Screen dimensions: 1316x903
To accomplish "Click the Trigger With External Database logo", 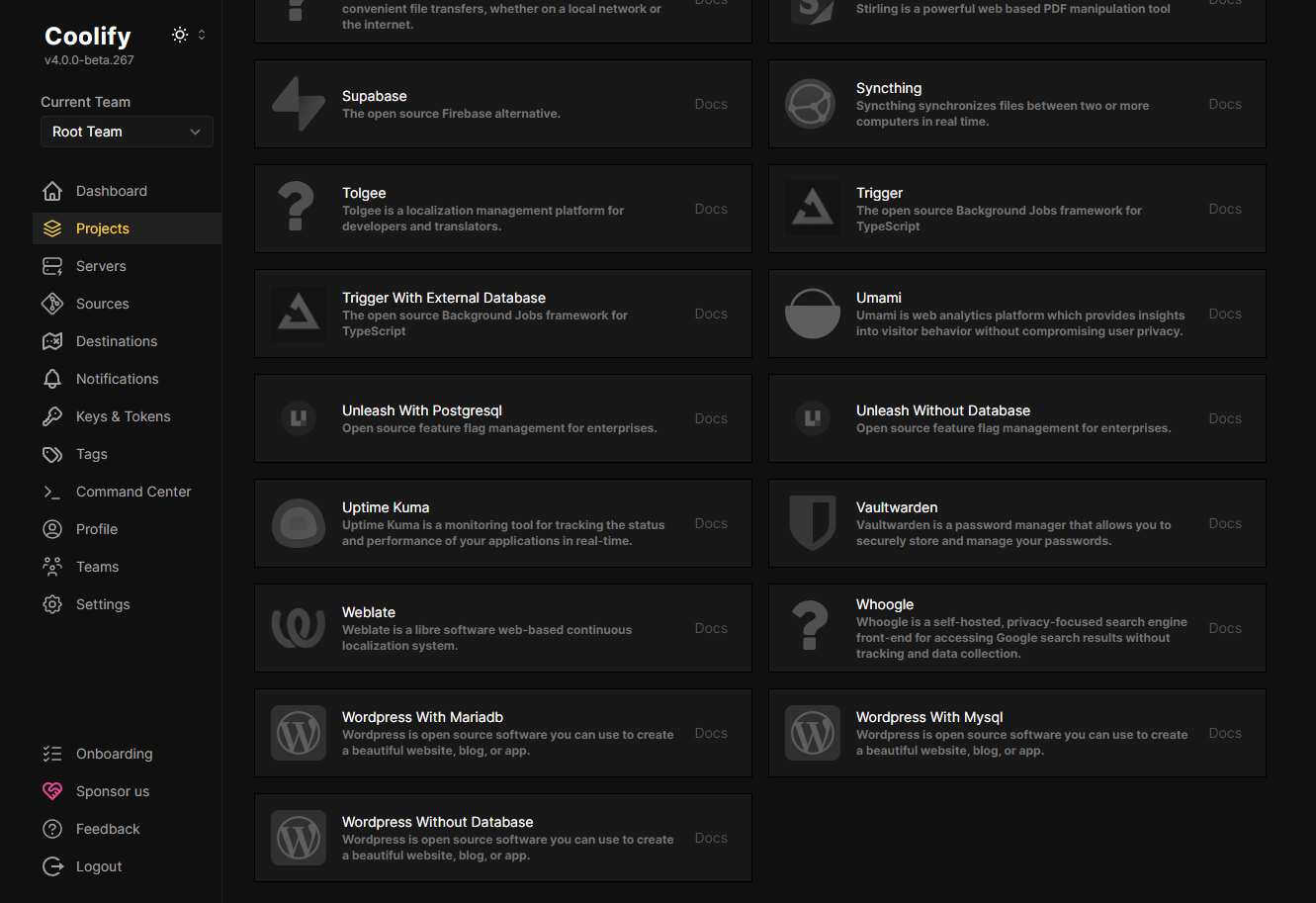I will pyautogui.click(x=299, y=314).
